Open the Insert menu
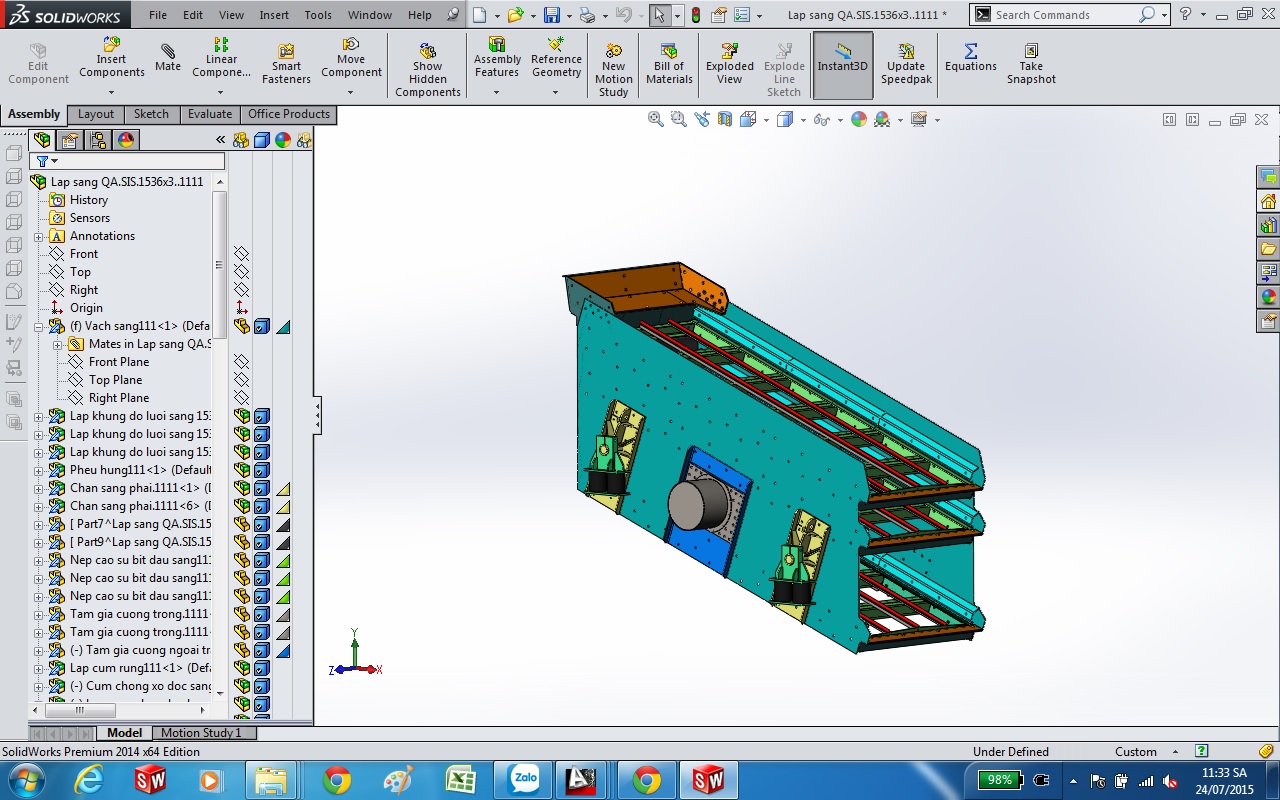Screen dimensions: 1280x800 [274, 15]
